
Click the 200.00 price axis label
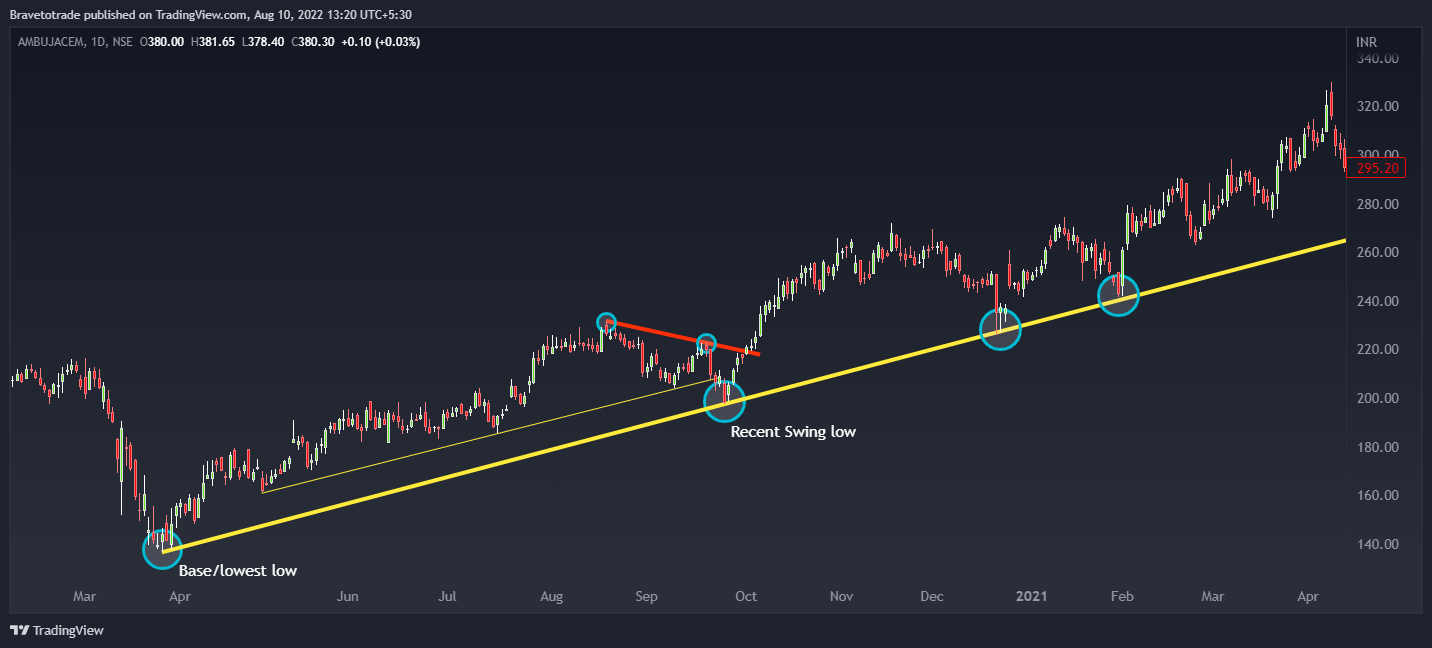point(1377,398)
